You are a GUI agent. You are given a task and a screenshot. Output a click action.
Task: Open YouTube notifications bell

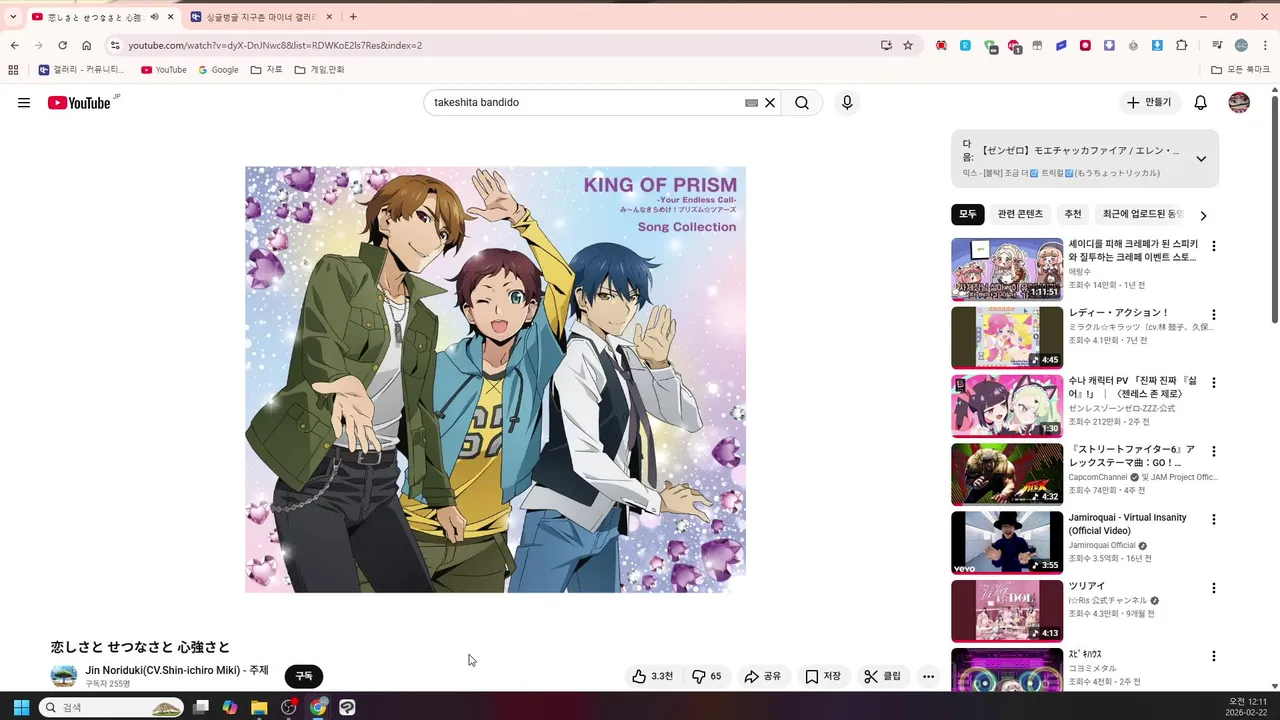(1201, 103)
